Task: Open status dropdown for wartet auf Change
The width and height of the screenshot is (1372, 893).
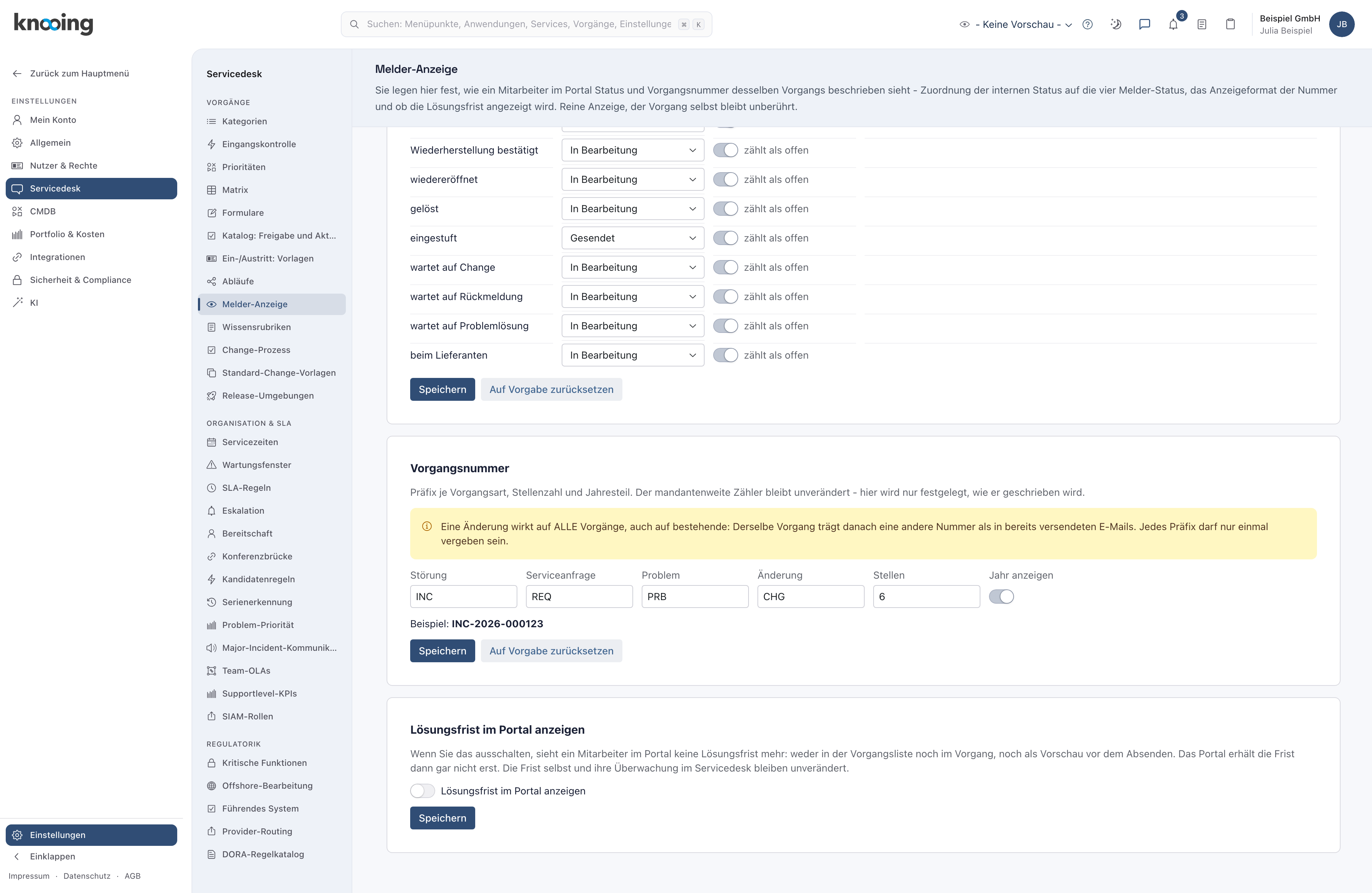Action: (x=632, y=268)
